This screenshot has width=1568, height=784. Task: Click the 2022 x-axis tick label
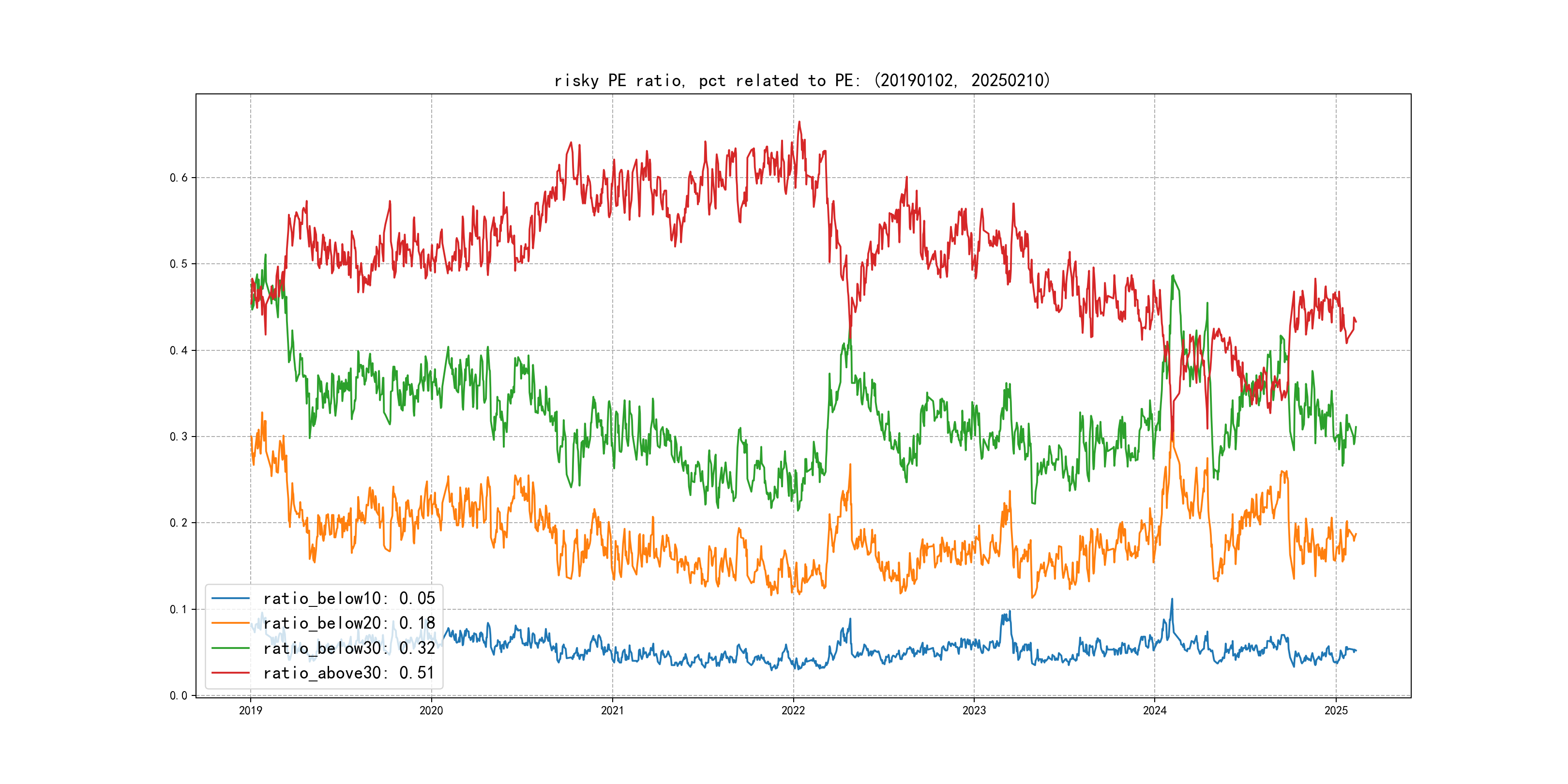pos(793,710)
